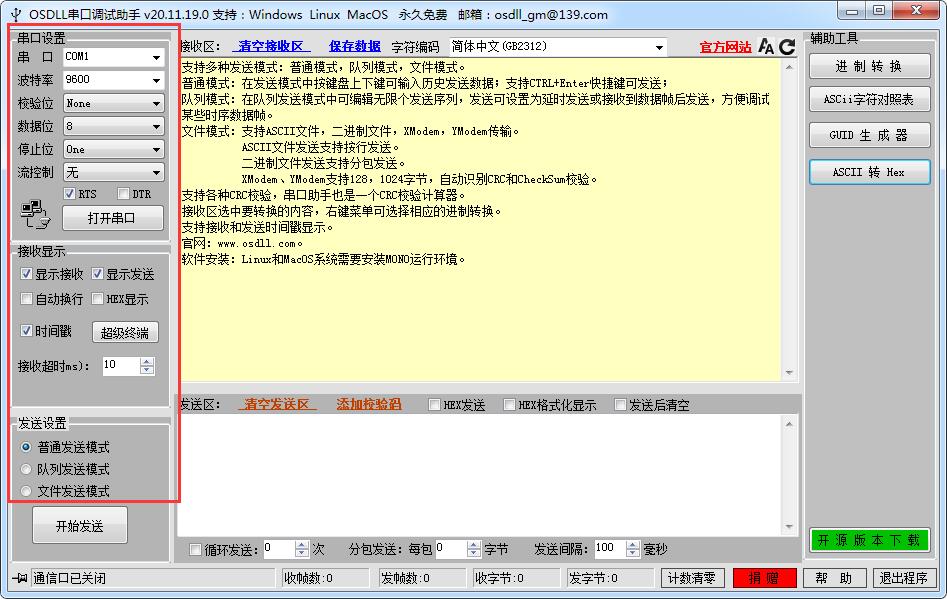This screenshot has height=599, width=947.
Task: Open the 串口 COM1 dropdown
Action: [114, 57]
